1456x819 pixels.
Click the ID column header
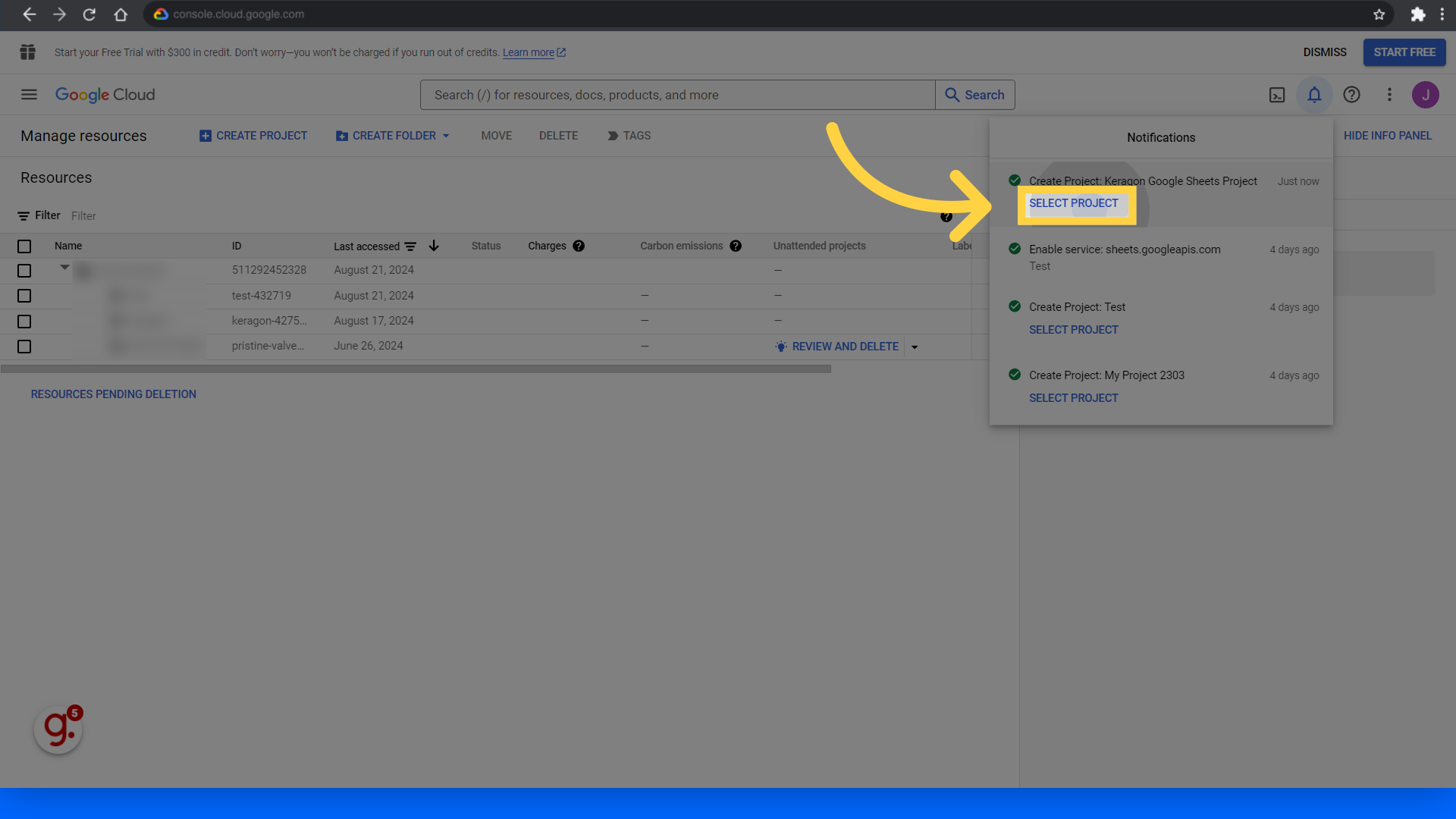coord(237,246)
